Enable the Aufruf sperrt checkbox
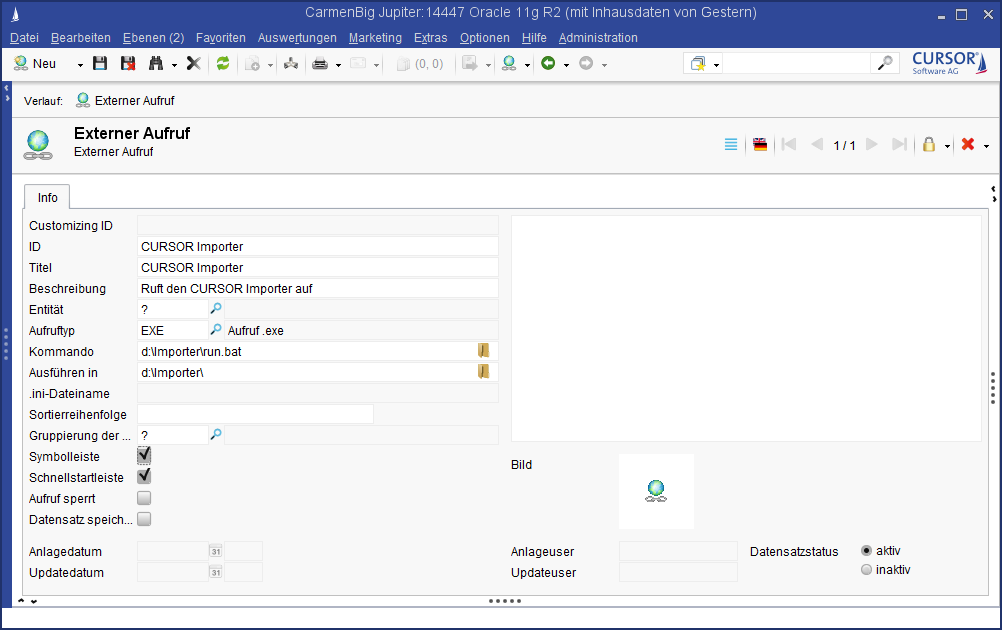 144,498
